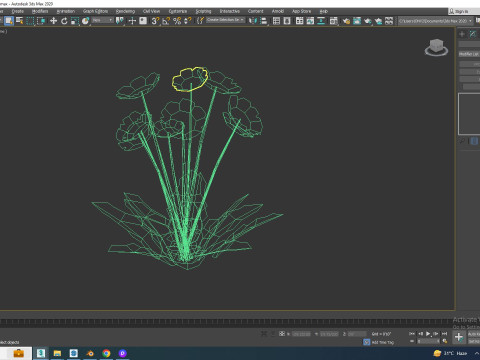This screenshot has height=360, width=480.
Task: Open Modifier List dropdown
Action: 469,54
